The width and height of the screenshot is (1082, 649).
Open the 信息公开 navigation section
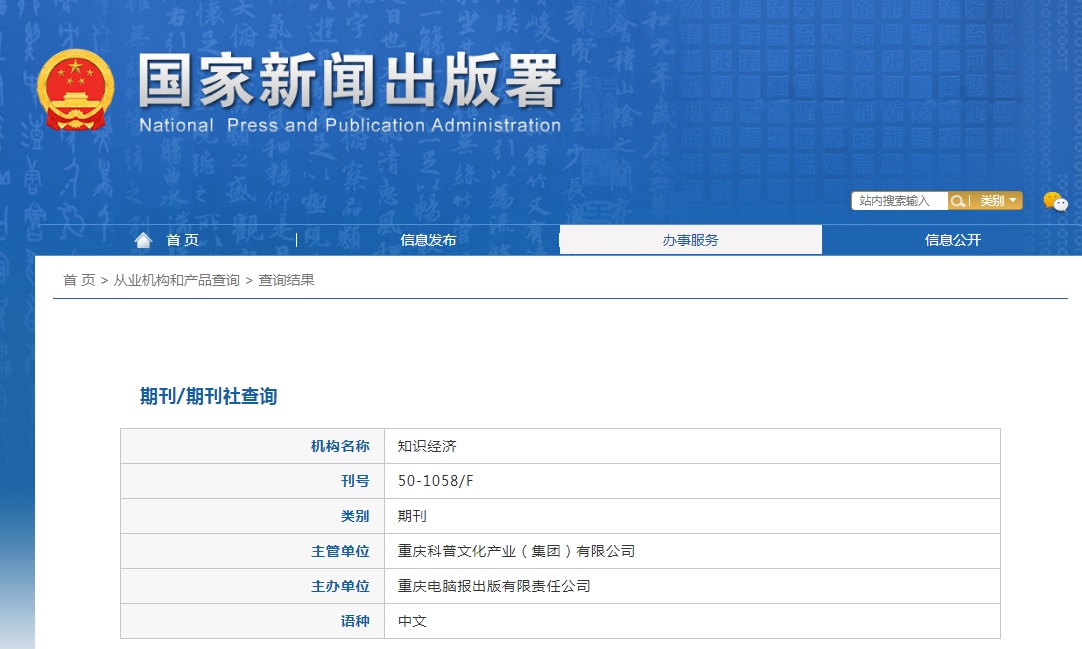point(951,240)
